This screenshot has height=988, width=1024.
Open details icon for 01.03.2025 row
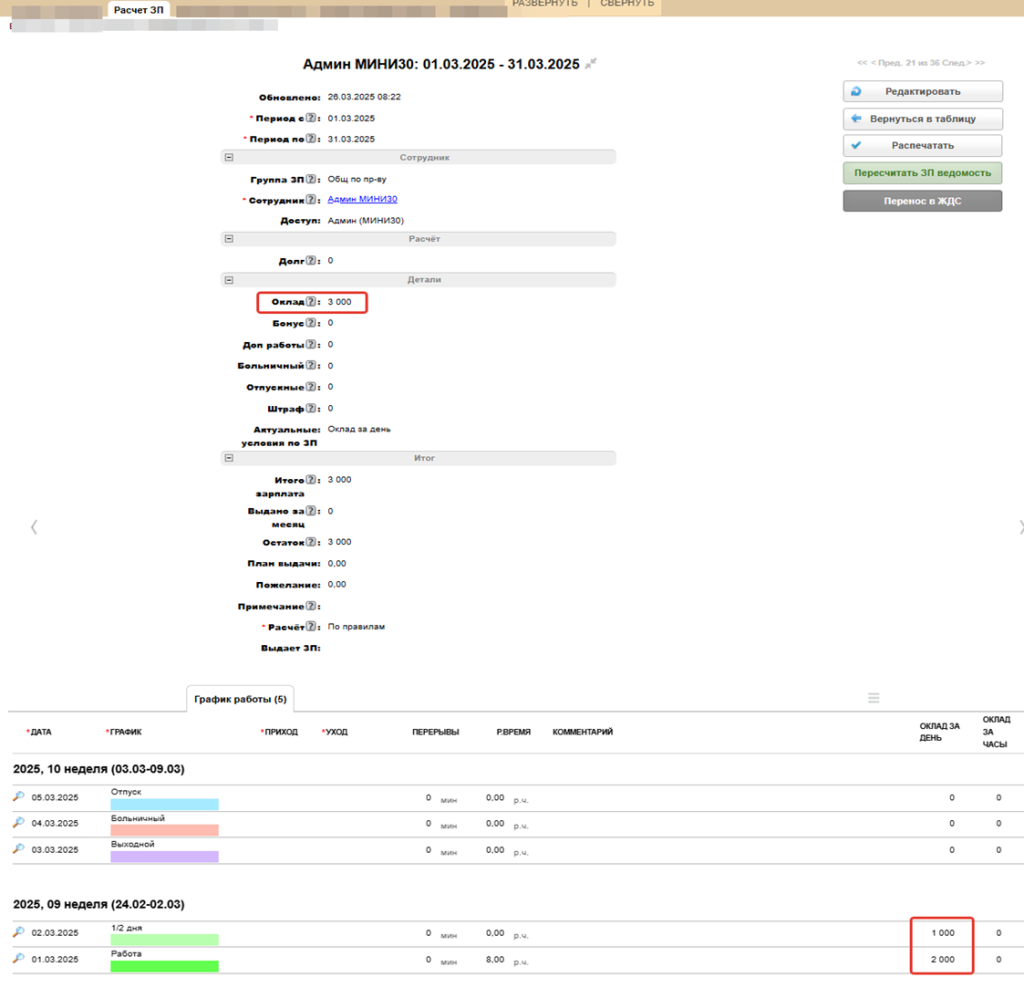18,960
